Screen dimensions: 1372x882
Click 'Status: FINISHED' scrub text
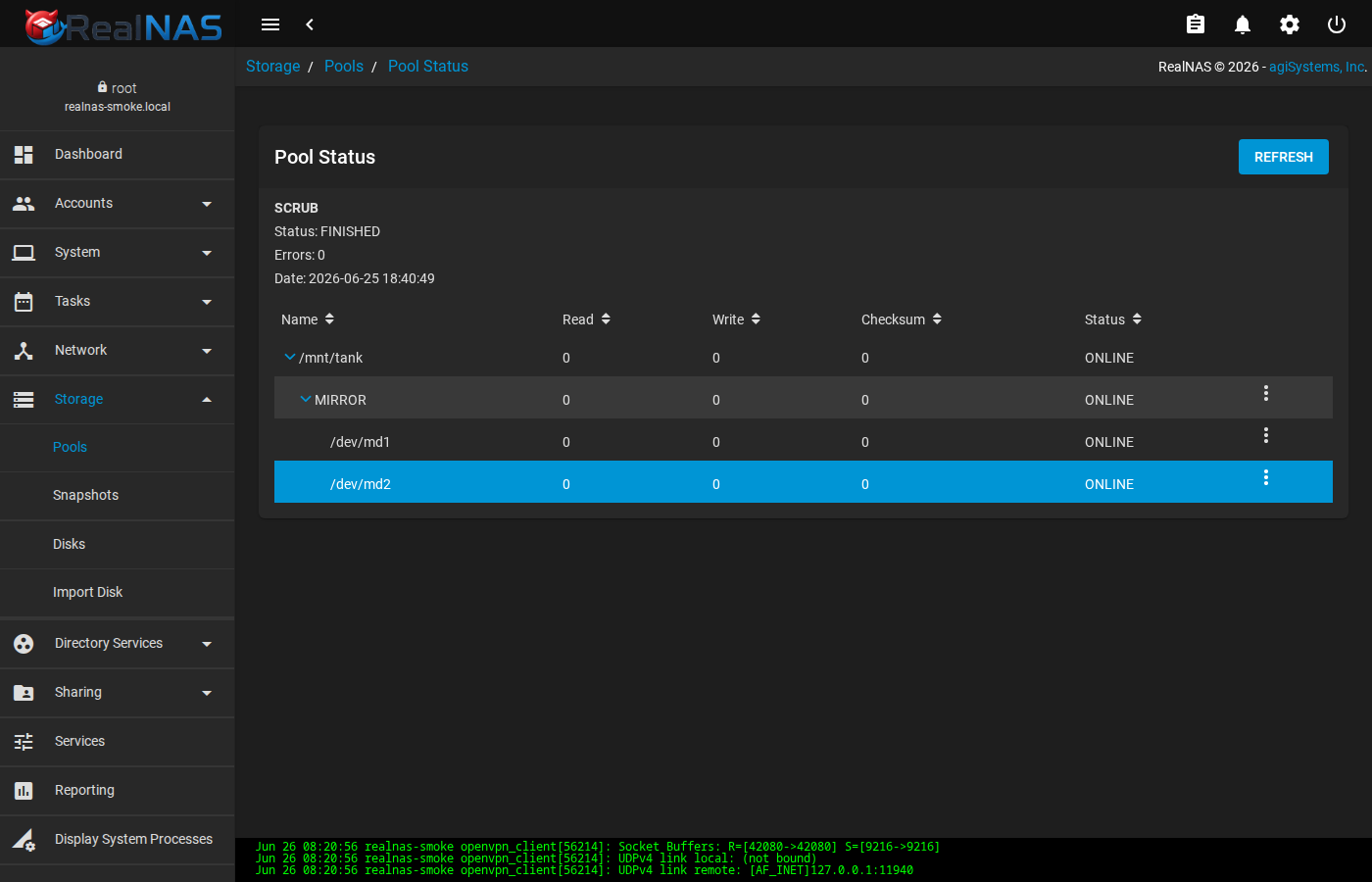click(327, 231)
